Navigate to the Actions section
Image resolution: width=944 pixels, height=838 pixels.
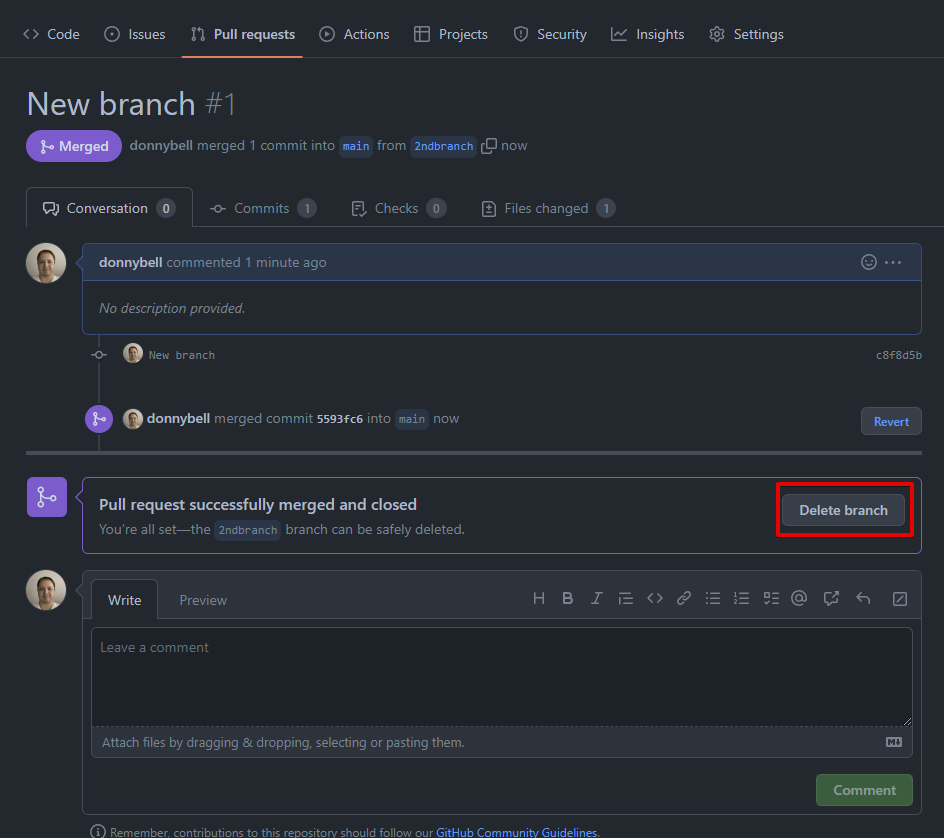click(x=354, y=33)
